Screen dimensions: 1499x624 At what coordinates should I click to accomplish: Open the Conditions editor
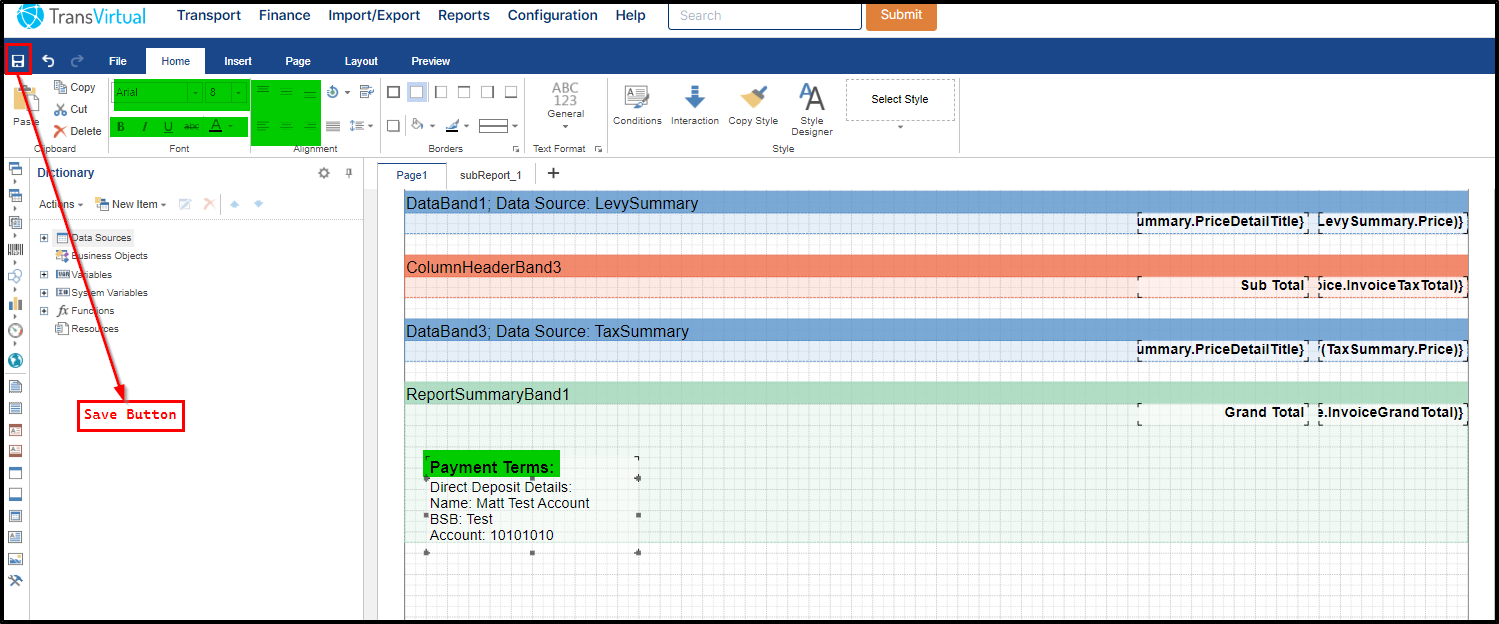point(637,105)
